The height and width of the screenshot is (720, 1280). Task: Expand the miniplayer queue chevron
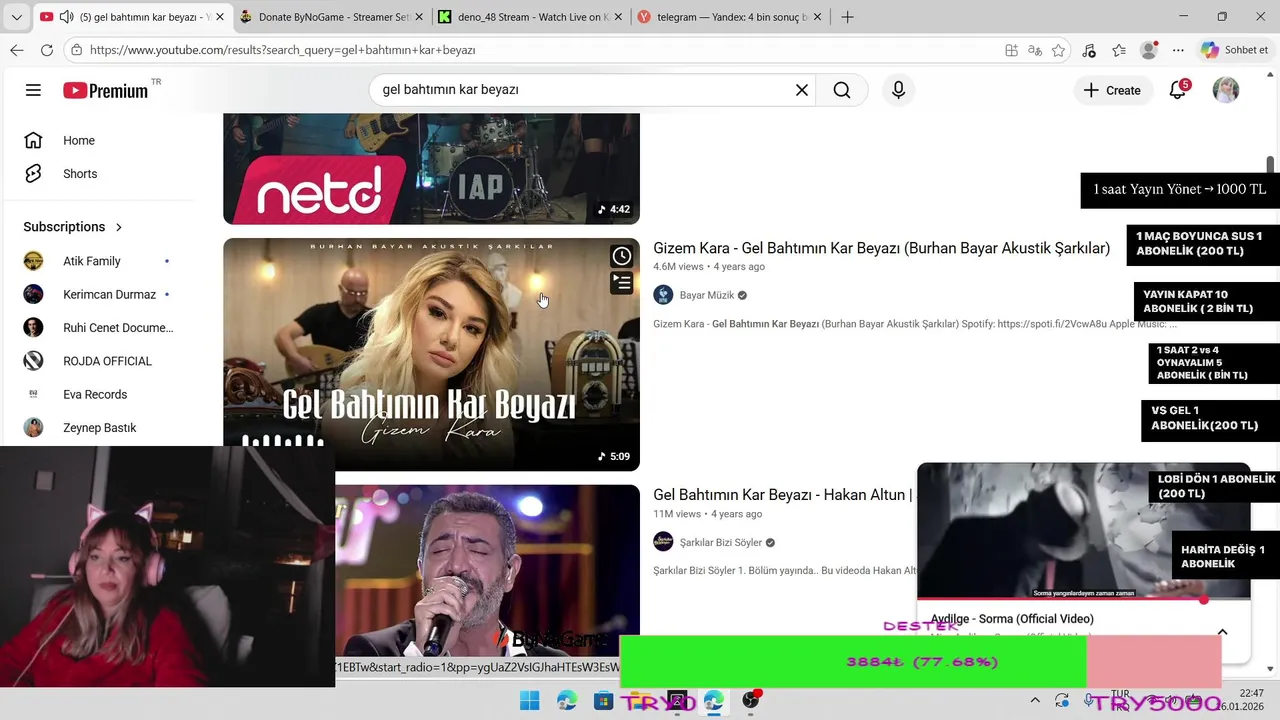(x=1222, y=632)
